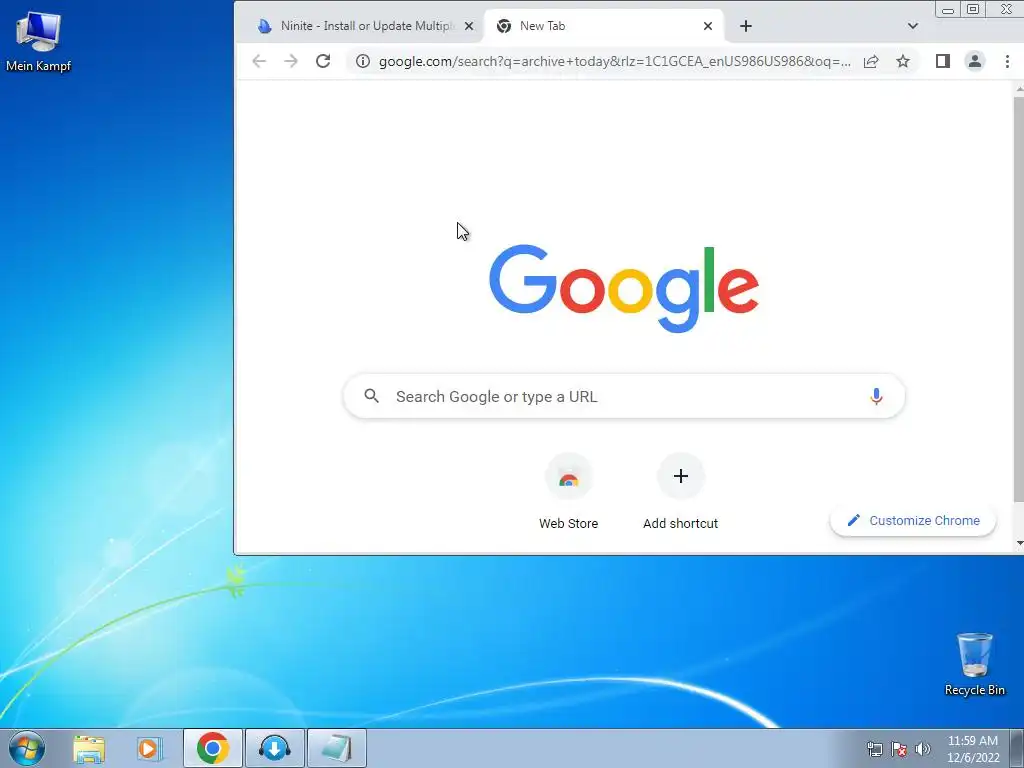The height and width of the screenshot is (768, 1024).
Task: Open Windows Explorer from taskbar
Action: [x=89, y=748]
